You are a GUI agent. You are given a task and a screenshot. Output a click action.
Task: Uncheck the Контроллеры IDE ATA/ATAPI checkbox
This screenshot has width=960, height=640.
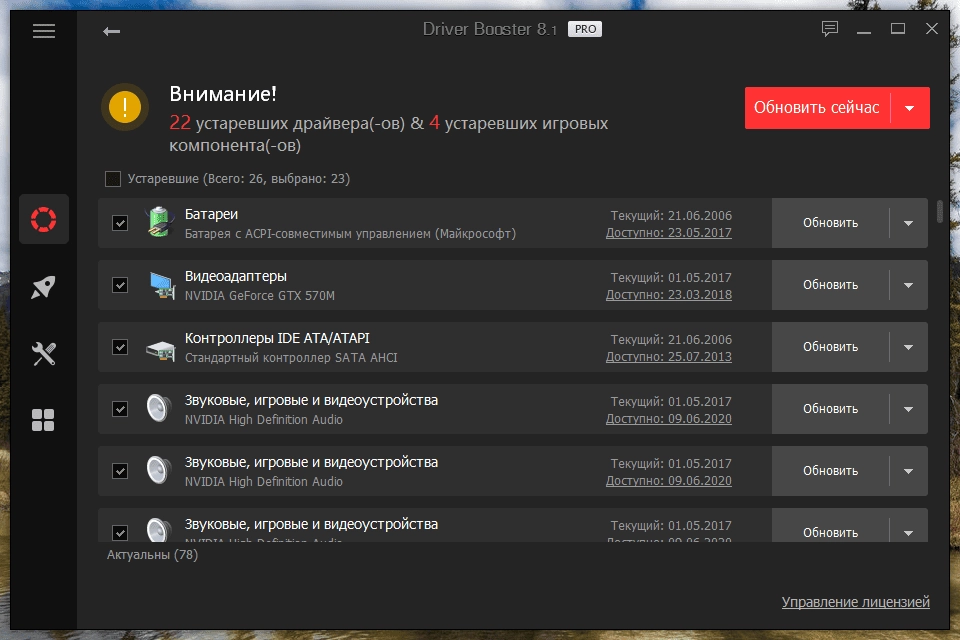(x=120, y=347)
